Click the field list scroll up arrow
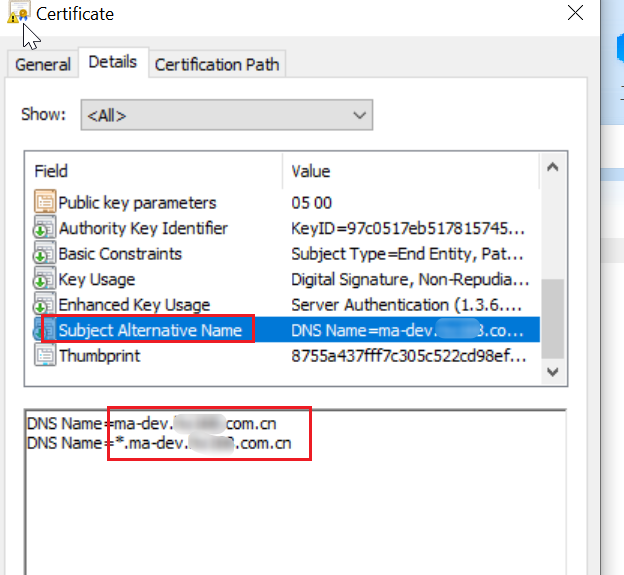Image resolution: width=624 pixels, height=575 pixels. click(552, 167)
